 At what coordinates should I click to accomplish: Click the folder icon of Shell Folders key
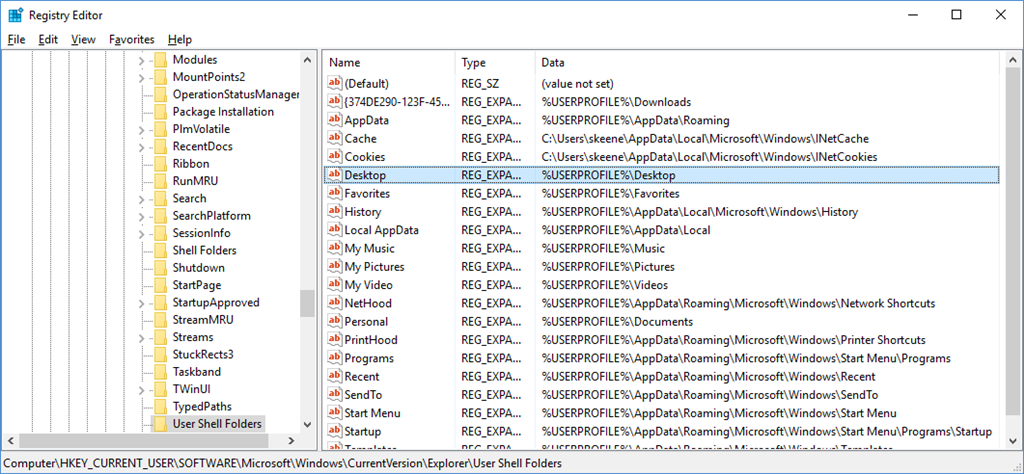160,250
